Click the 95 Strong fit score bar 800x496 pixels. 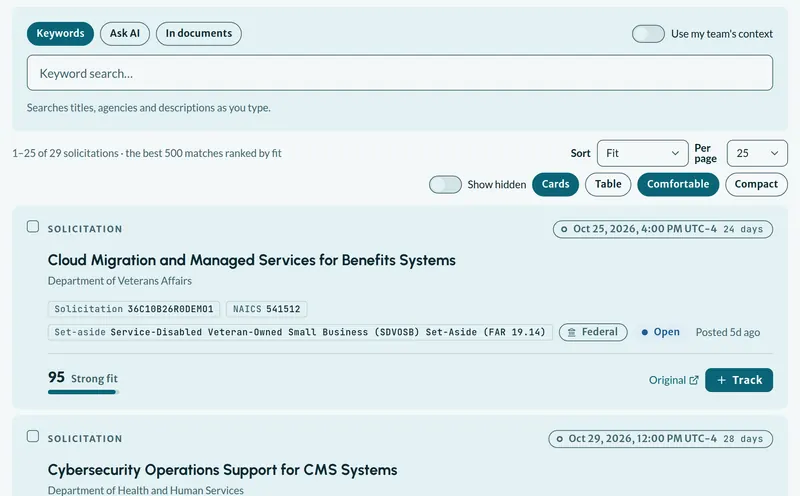pyautogui.click(x=84, y=392)
